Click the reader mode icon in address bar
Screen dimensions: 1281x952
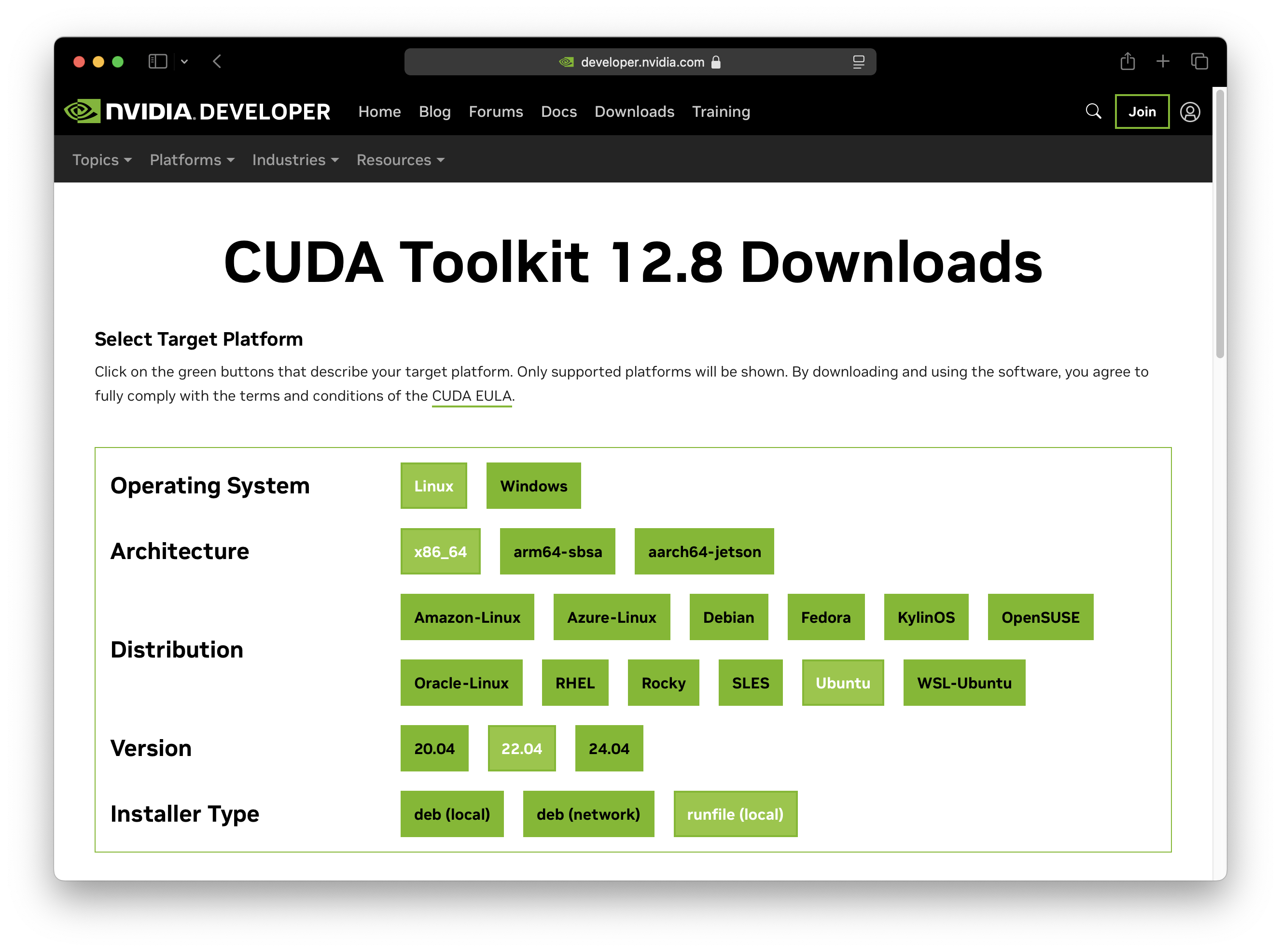click(858, 62)
